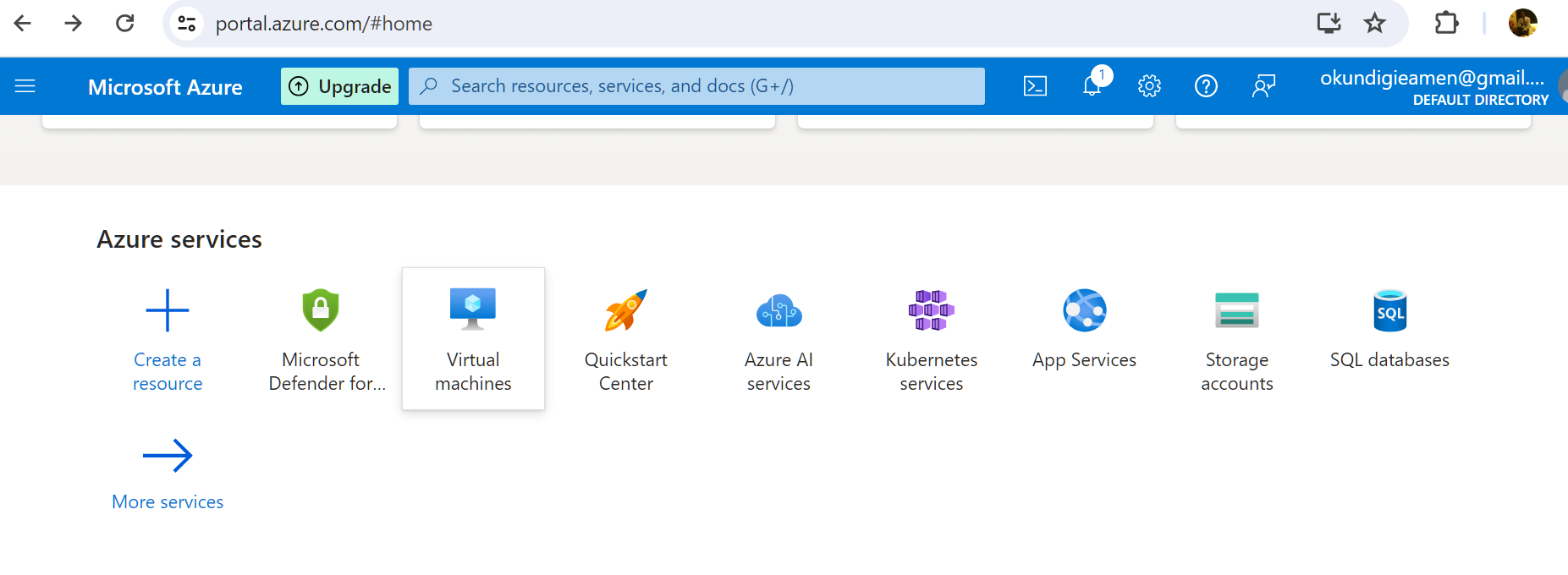Image resolution: width=1568 pixels, height=575 pixels.
Task: Click the Feedback icon in header
Action: 1263,86
